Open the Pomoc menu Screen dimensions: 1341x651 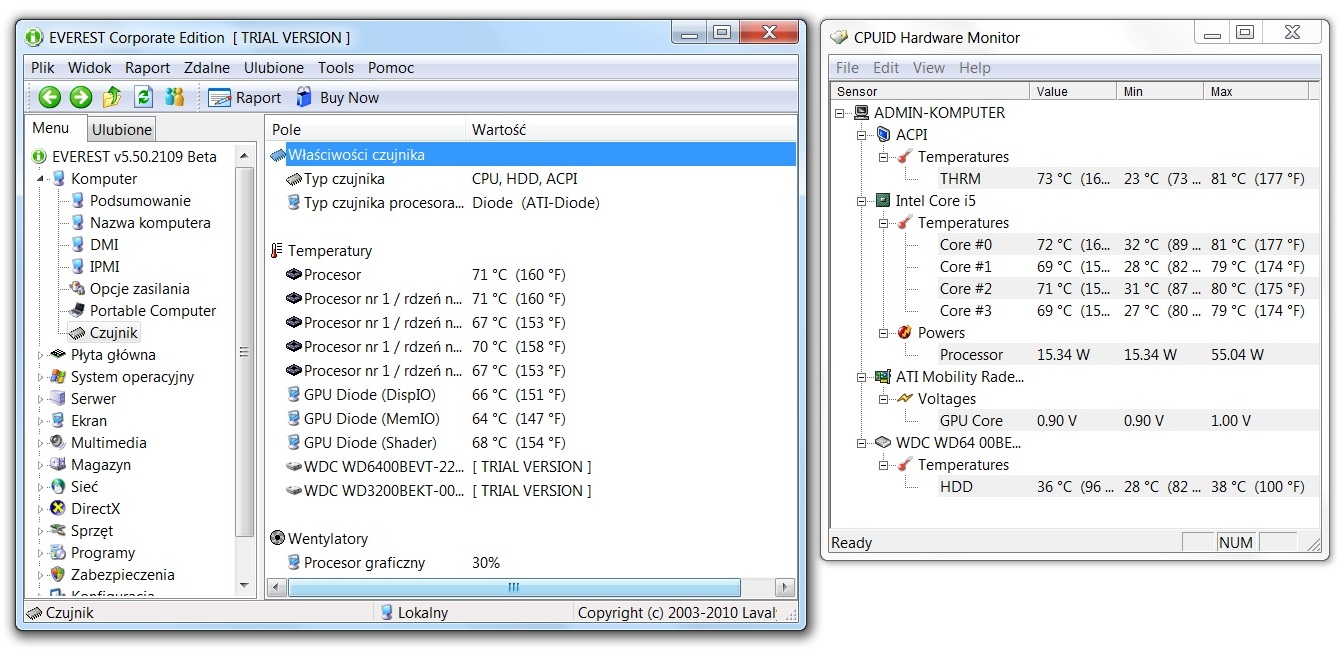pyautogui.click(x=391, y=68)
